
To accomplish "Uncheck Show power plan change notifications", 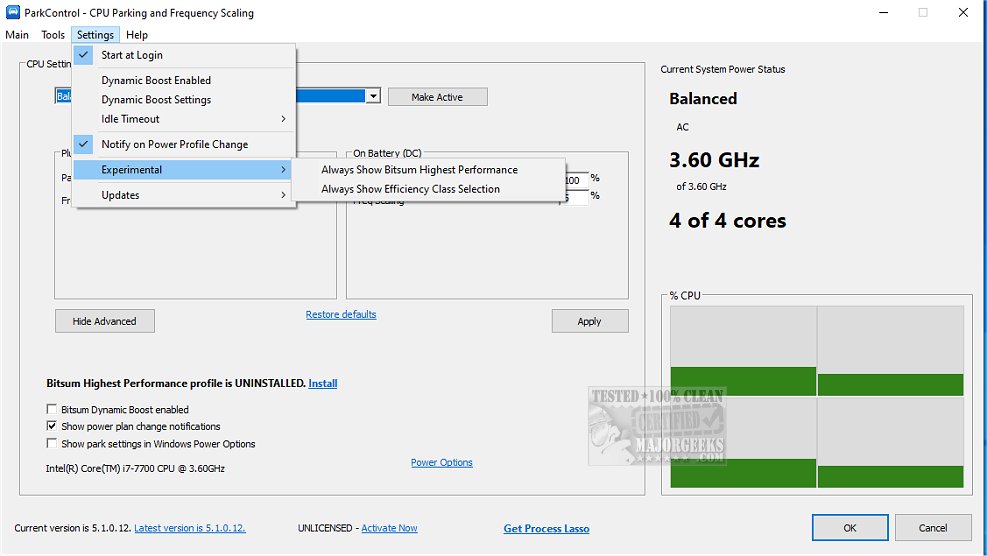I will click(x=52, y=427).
